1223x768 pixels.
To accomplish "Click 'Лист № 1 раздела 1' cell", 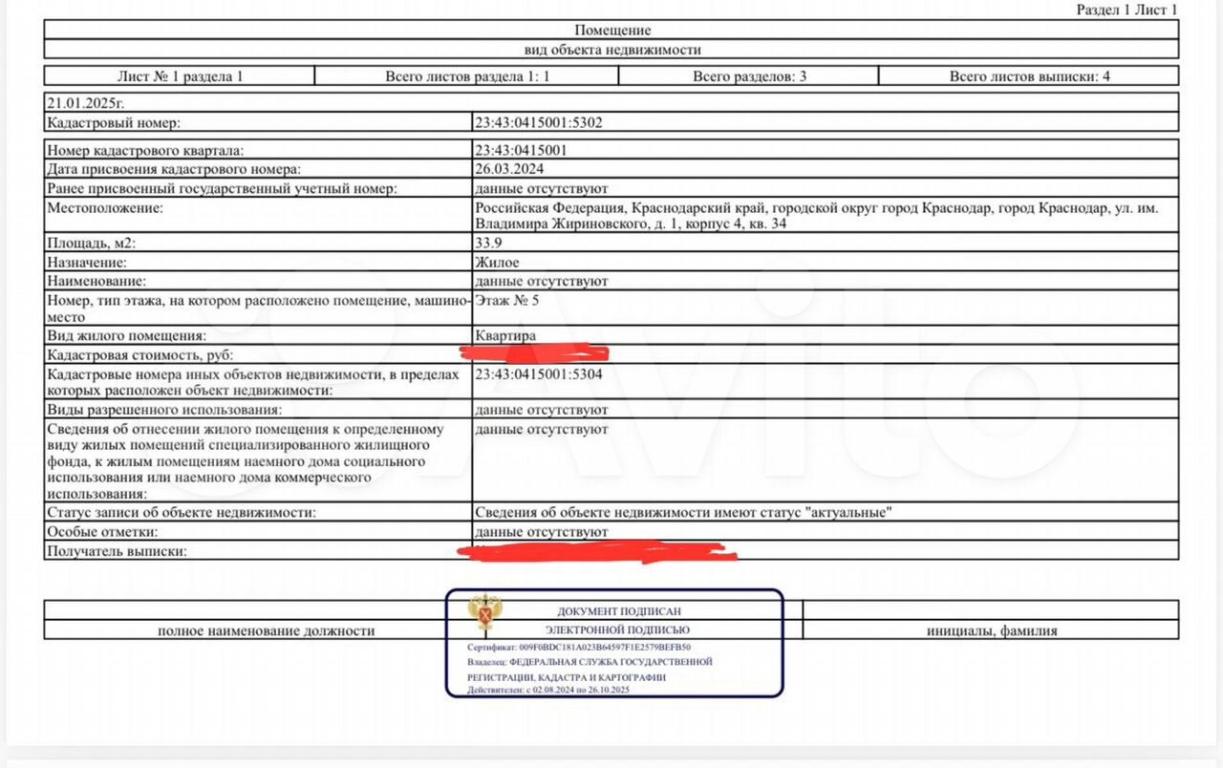I will 180,76.
